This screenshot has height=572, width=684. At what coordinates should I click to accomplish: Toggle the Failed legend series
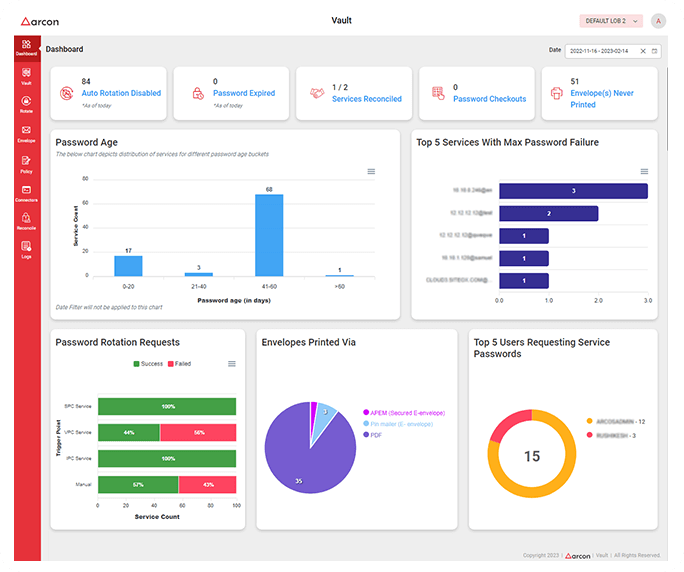(179, 363)
